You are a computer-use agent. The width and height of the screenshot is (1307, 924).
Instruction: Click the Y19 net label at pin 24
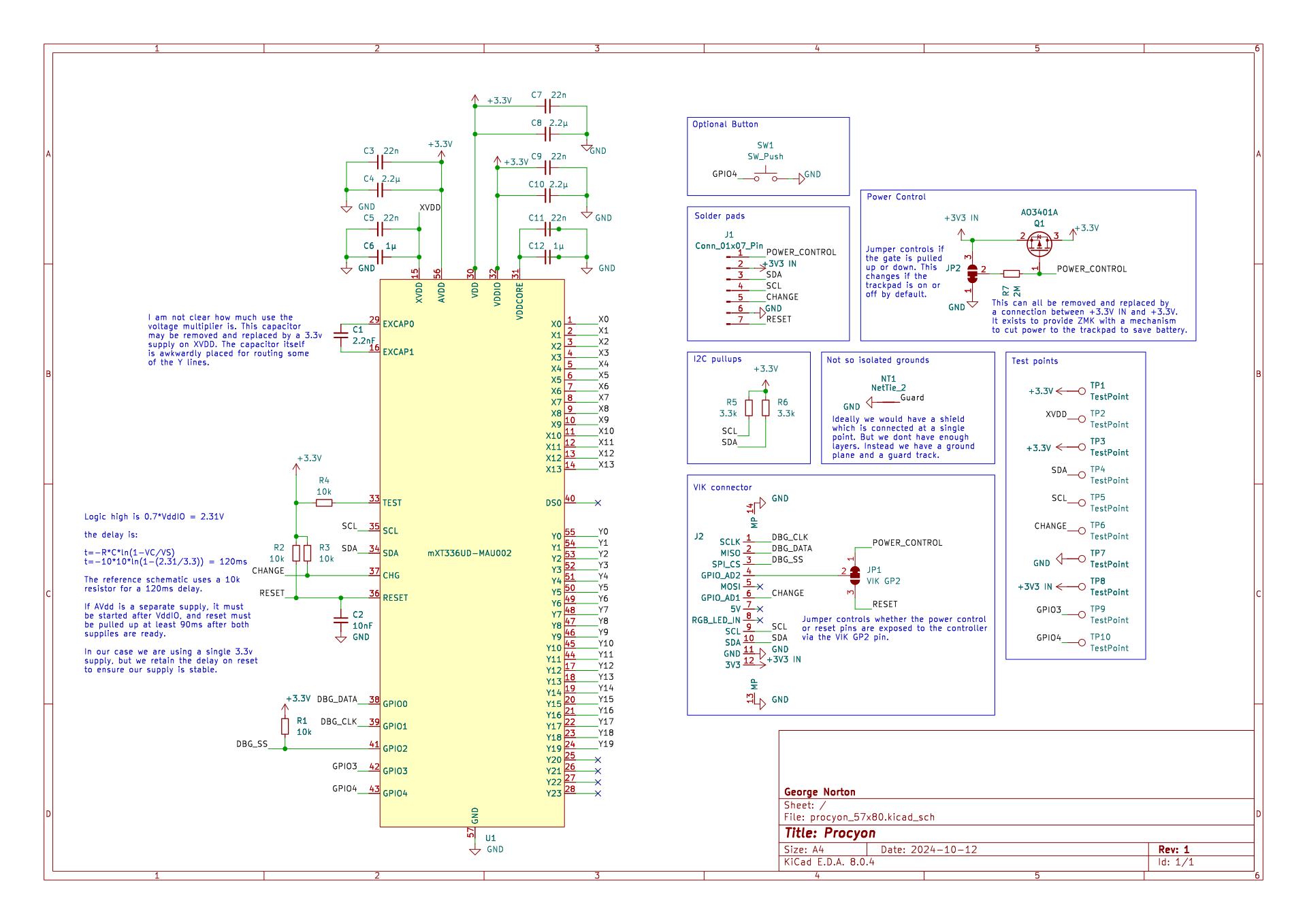606,744
